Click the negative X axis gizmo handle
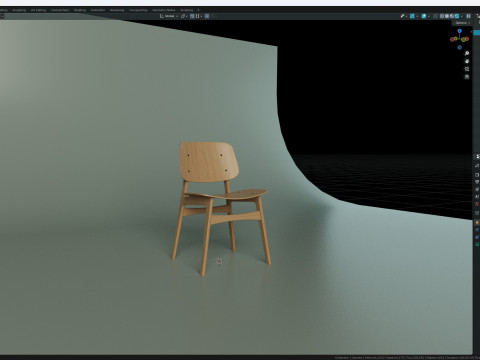 pyautogui.click(x=452, y=39)
